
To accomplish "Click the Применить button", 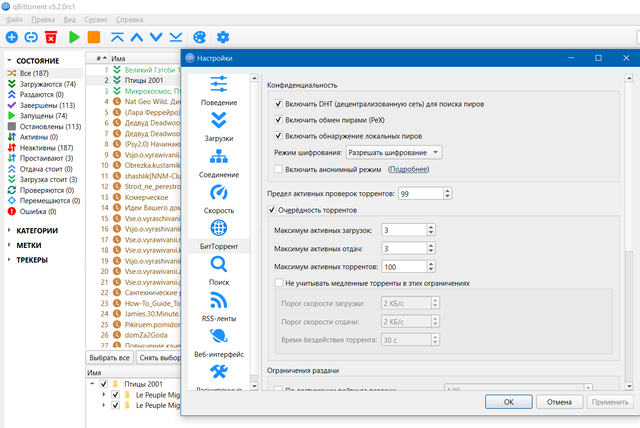I will coord(610,402).
